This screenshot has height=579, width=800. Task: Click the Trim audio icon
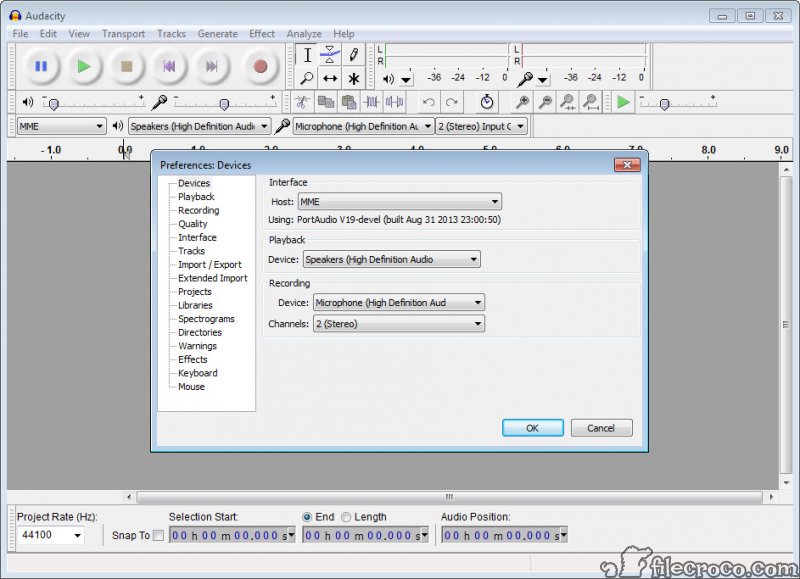coord(371,103)
